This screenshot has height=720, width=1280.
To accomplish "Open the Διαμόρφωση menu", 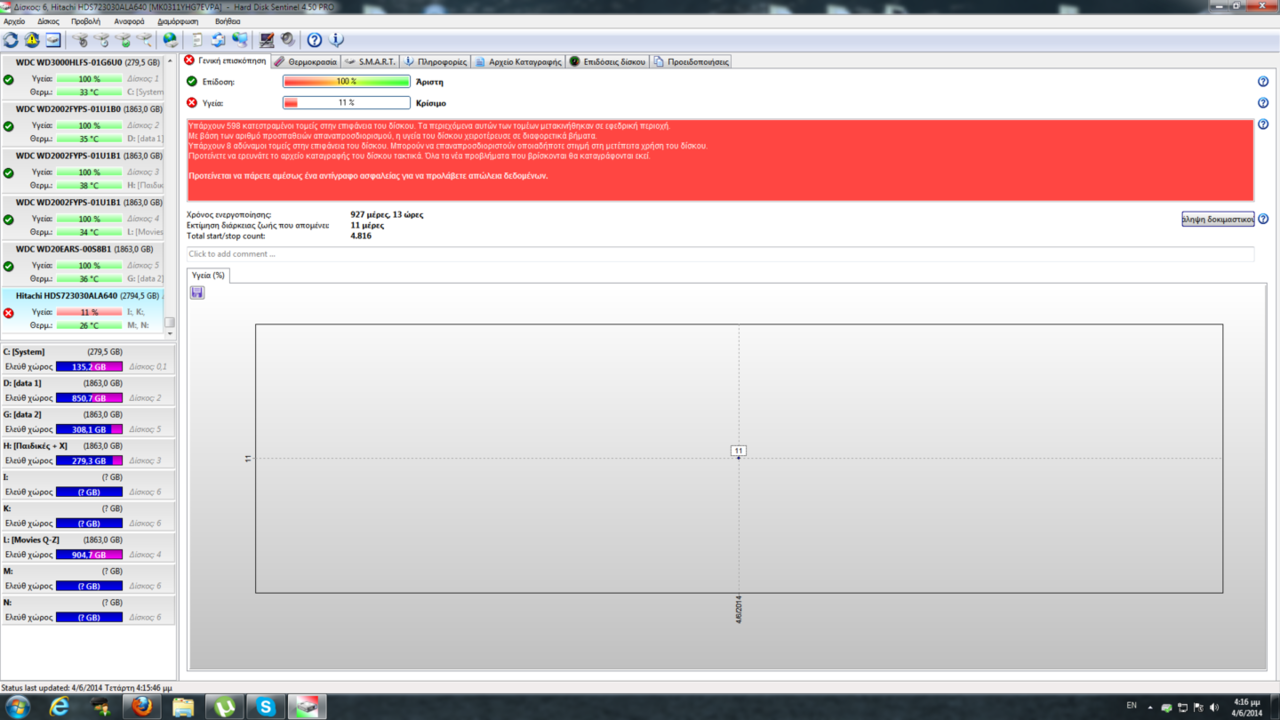I will point(179,21).
